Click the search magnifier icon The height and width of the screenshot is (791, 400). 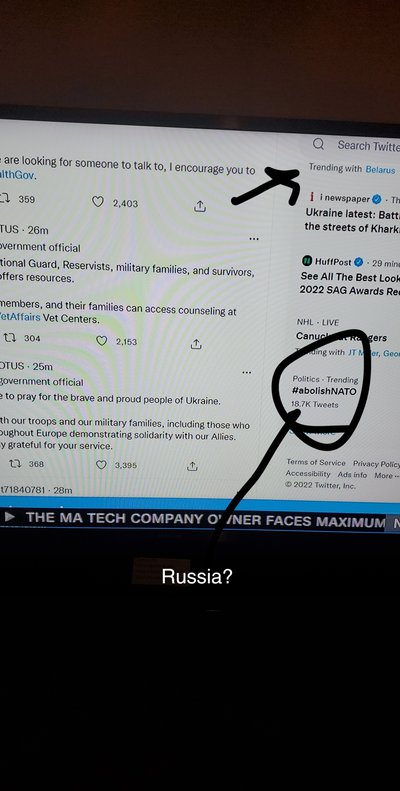point(318,144)
